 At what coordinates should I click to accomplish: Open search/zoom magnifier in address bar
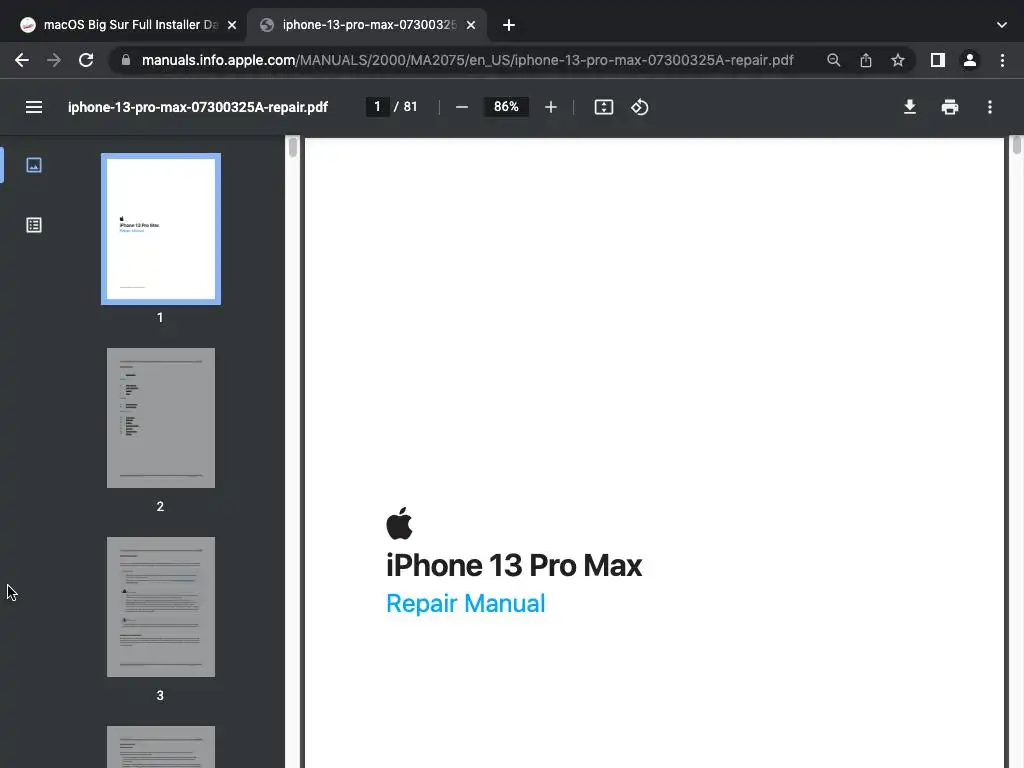[833, 60]
